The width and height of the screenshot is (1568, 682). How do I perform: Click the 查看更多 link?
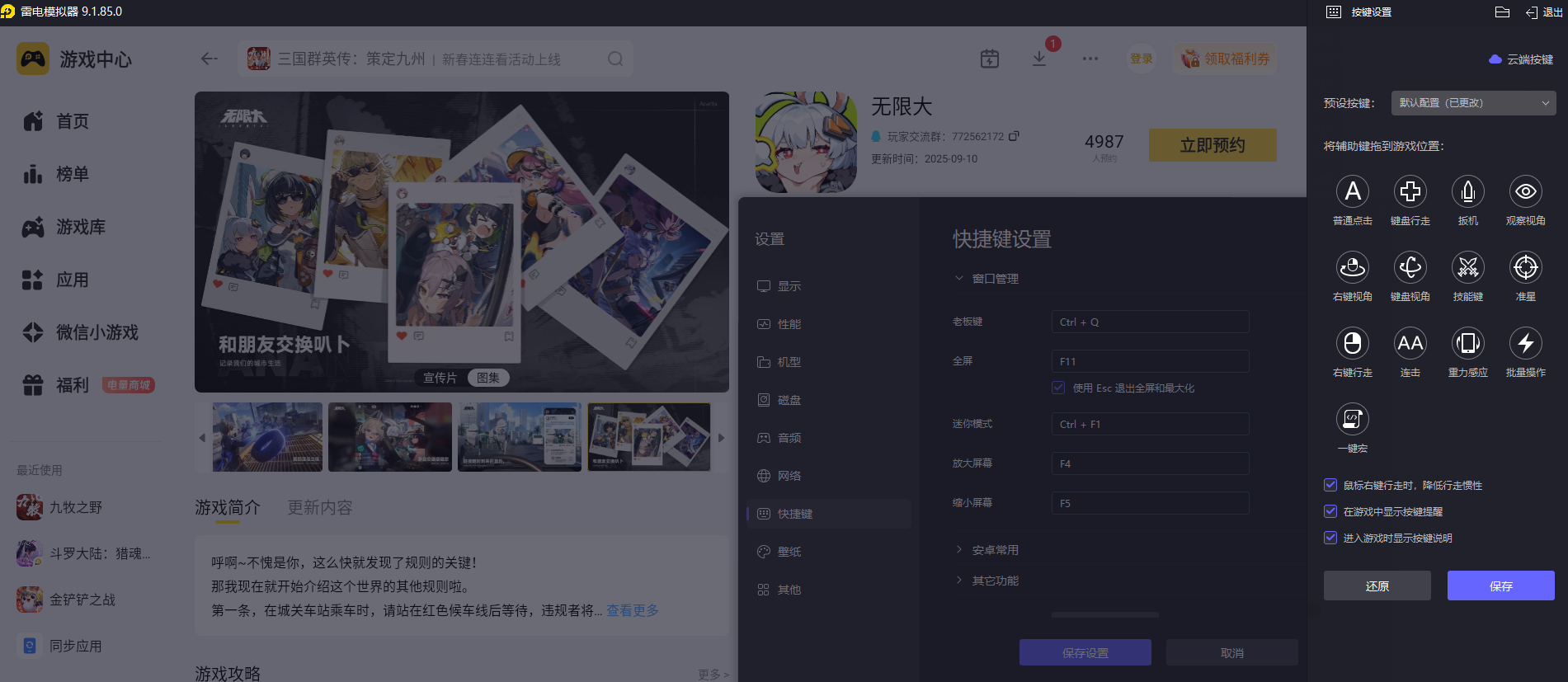(633, 610)
